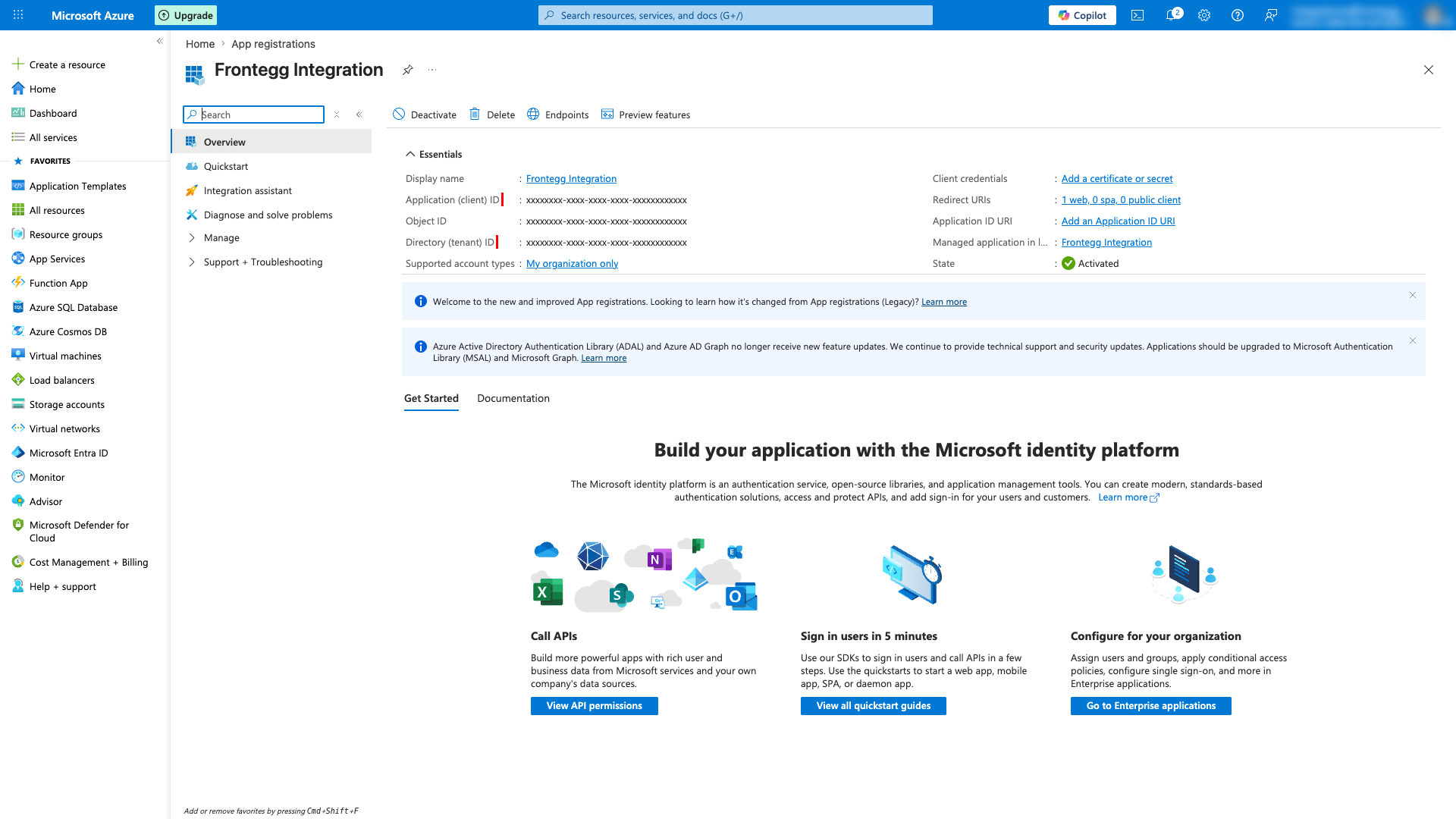Click the Upgrade button
Screen dimensions: 1456x819
tap(186, 15)
